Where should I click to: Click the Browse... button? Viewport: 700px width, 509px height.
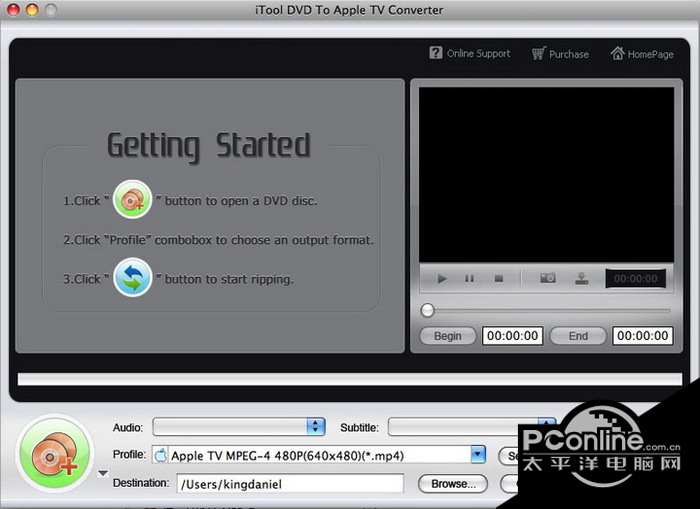coord(453,484)
